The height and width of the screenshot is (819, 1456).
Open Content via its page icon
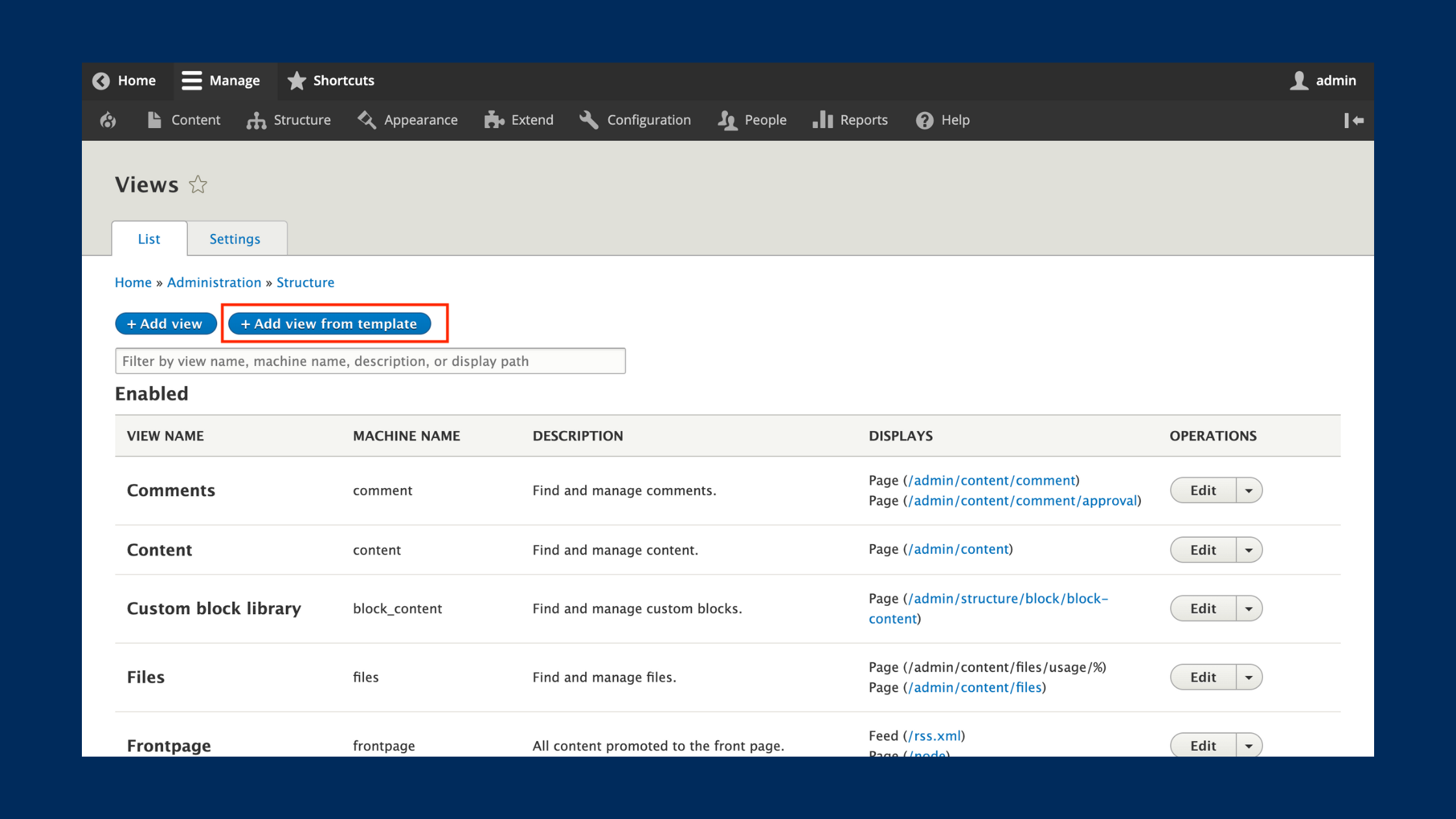click(x=154, y=120)
